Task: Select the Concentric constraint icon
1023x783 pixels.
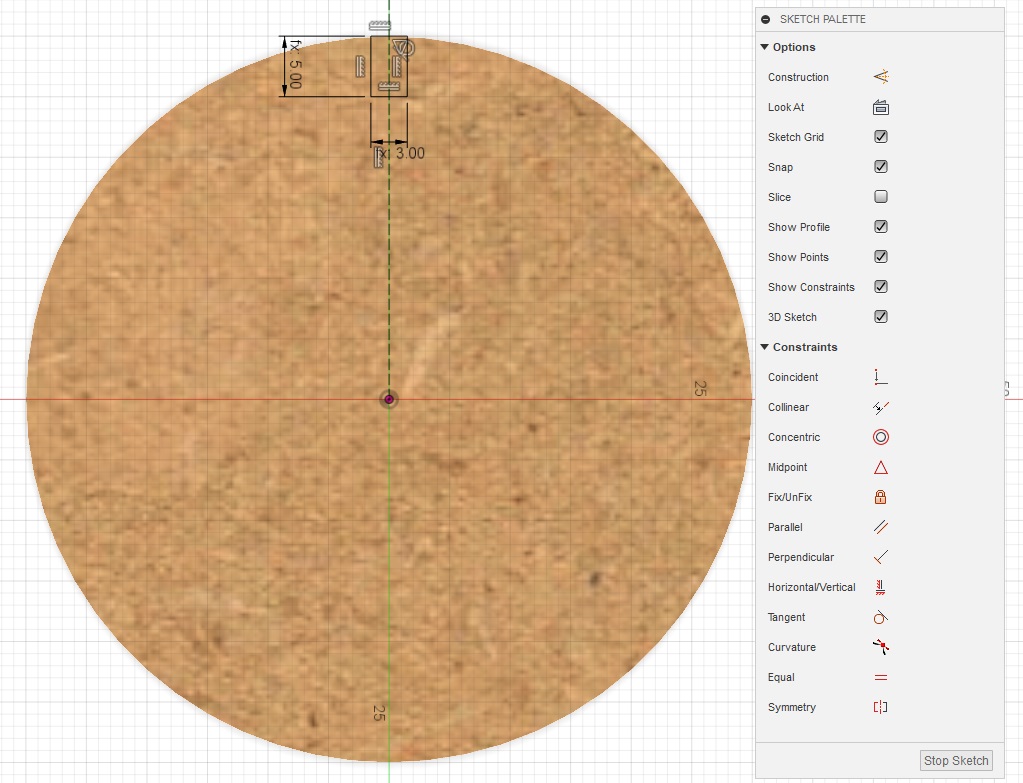Action: tap(881, 437)
